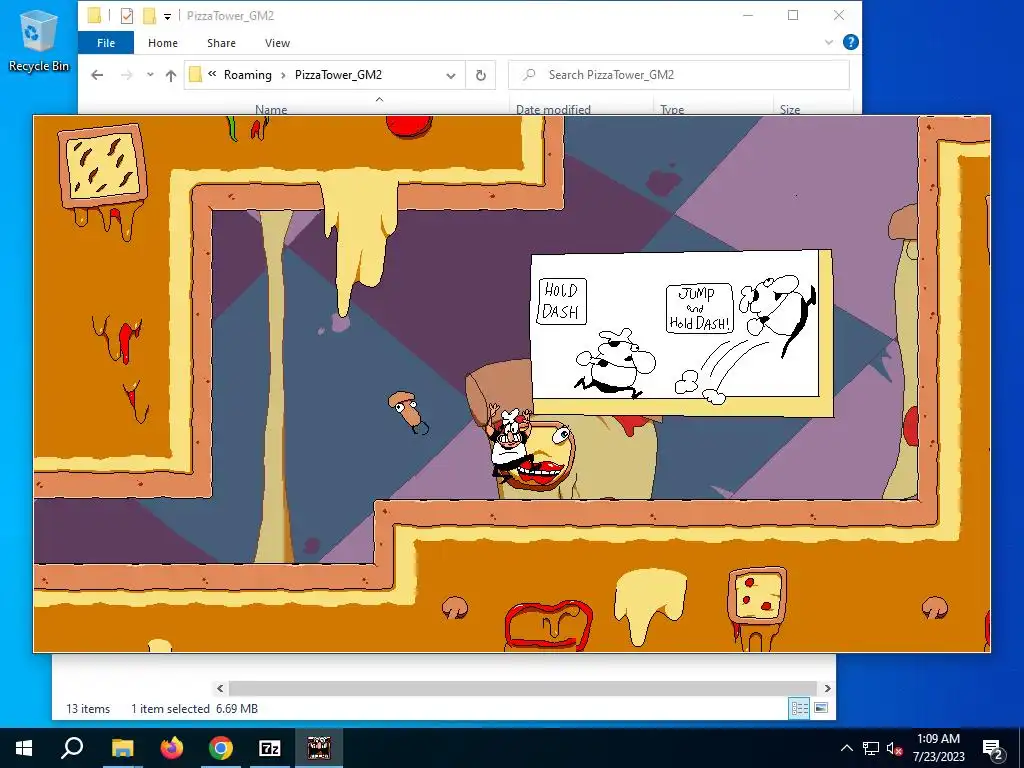Minimize the PizzaTower_GM2 Explorer window
1024x768 pixels.
[748, 16]
